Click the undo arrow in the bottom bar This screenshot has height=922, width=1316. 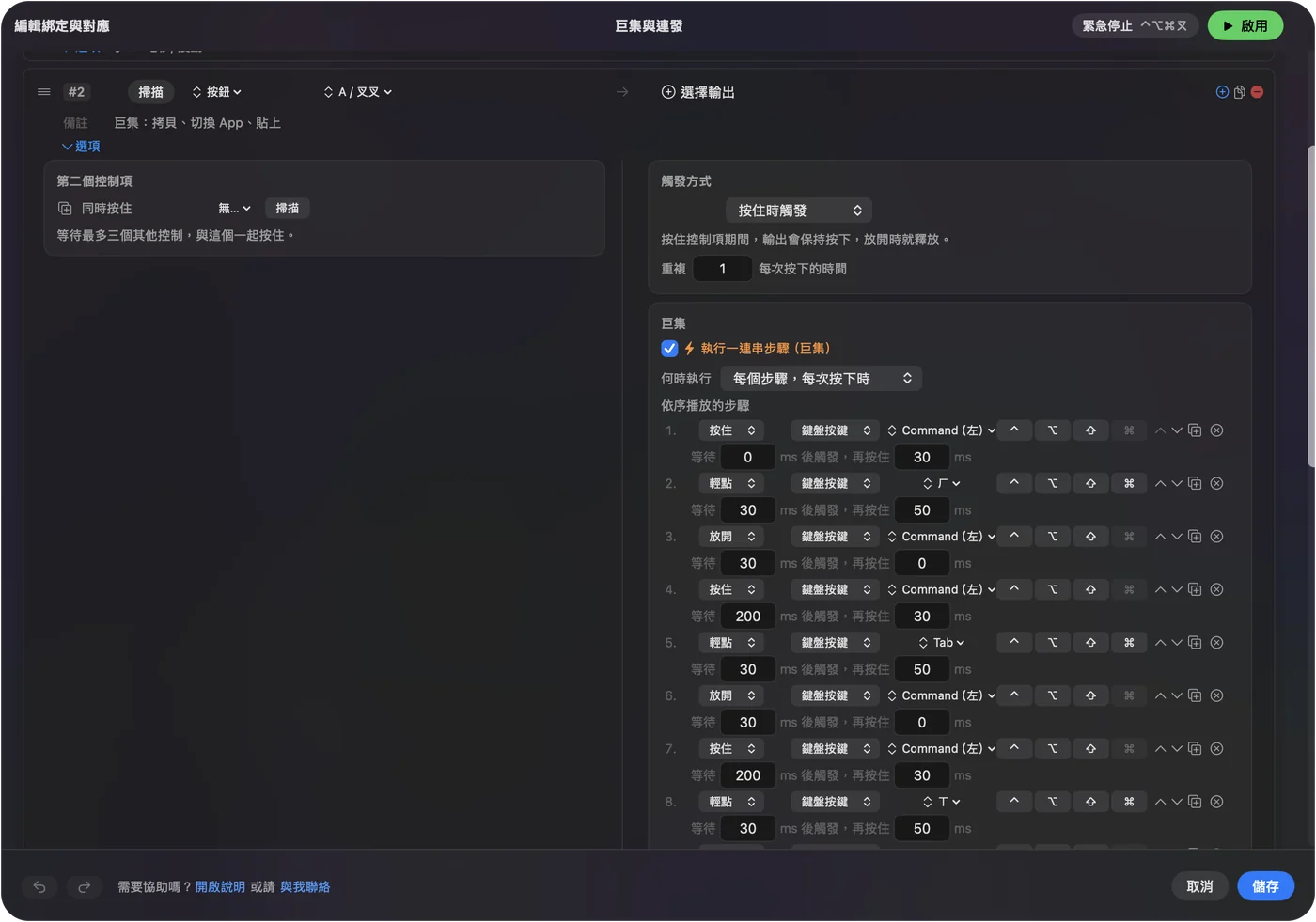coord(39,886)
